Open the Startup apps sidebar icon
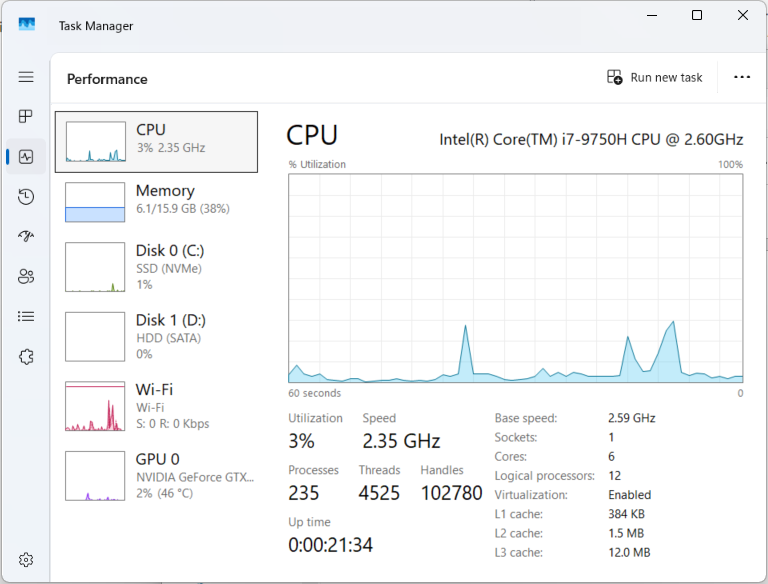This screenshot has height=584, width=768. click(26, 237)
